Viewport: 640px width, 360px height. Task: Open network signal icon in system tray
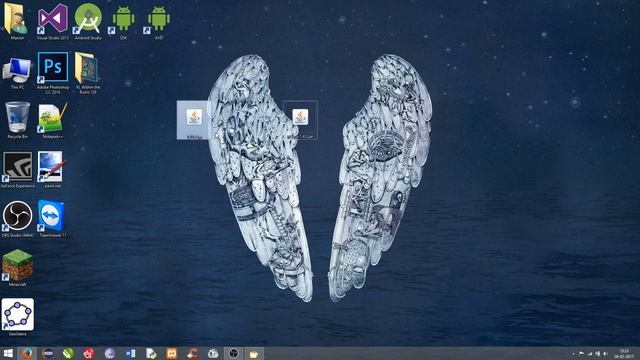pyautogui.click(x=589, y=354)
